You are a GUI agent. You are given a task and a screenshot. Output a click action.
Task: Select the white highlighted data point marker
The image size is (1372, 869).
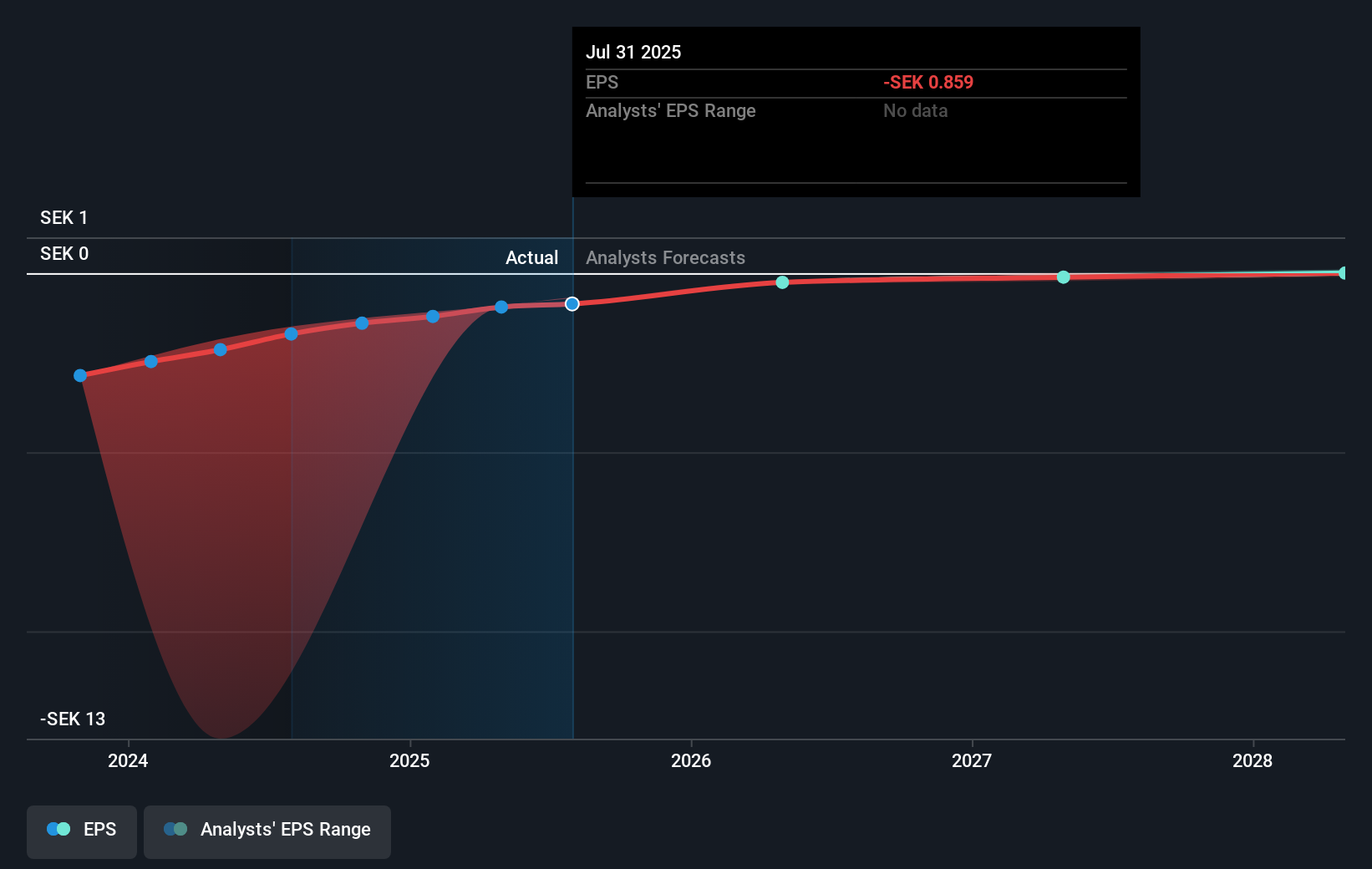click(572, 304)
